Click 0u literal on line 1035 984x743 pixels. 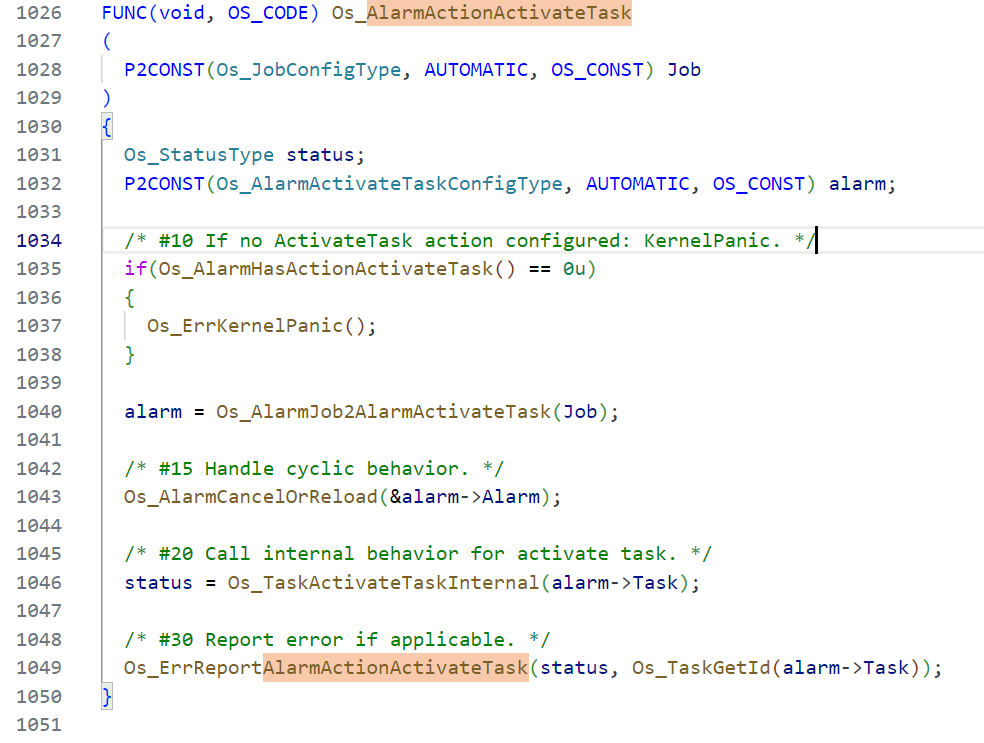click(x=574, y=269)
